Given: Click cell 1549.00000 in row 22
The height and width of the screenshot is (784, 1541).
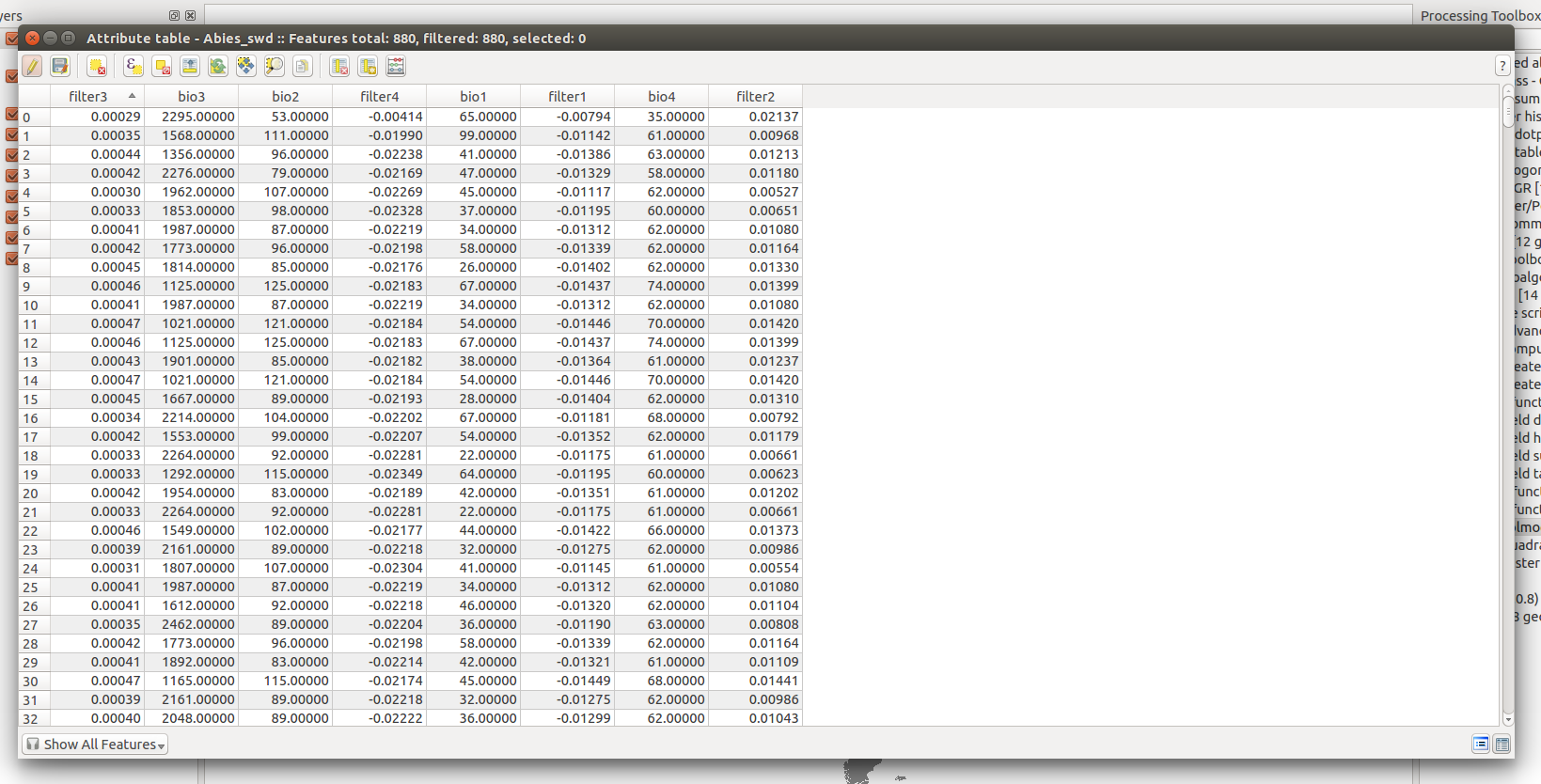Looking at the screenshot, I should tap(191, 530).
